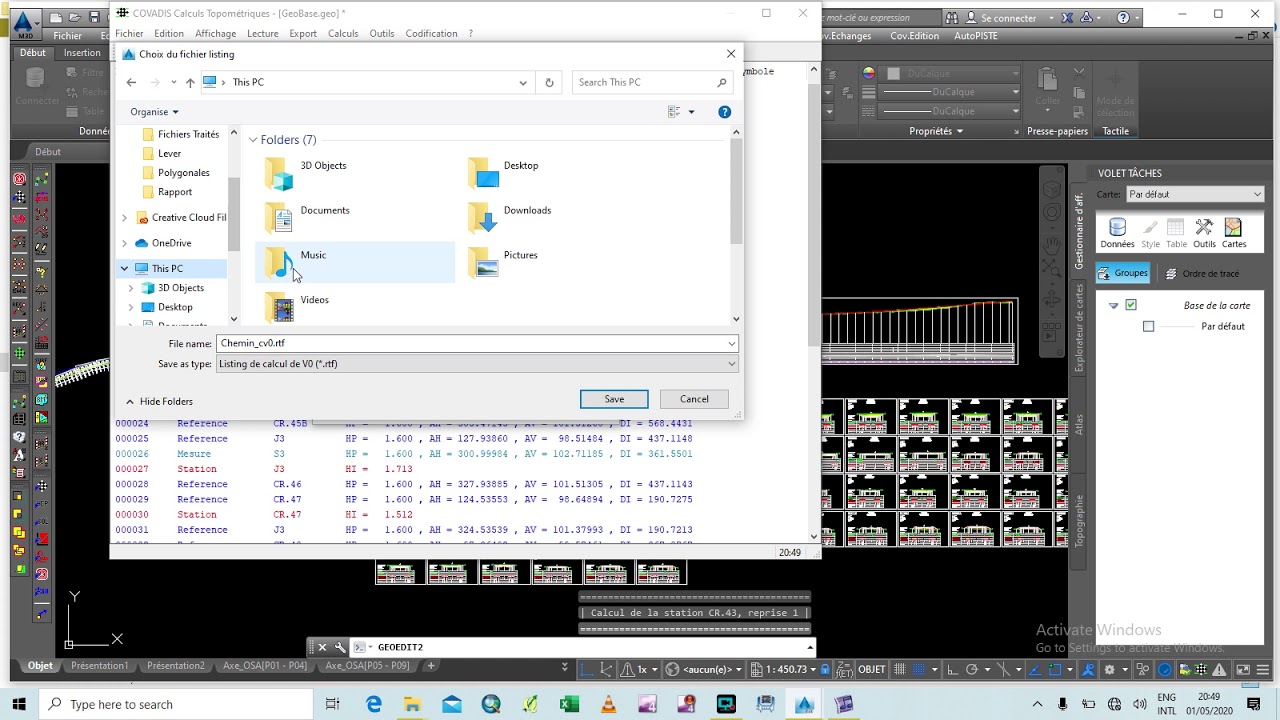Uncheck Base de la carte checkbox
1280x720 pixels.
[x=1131, y=305]
